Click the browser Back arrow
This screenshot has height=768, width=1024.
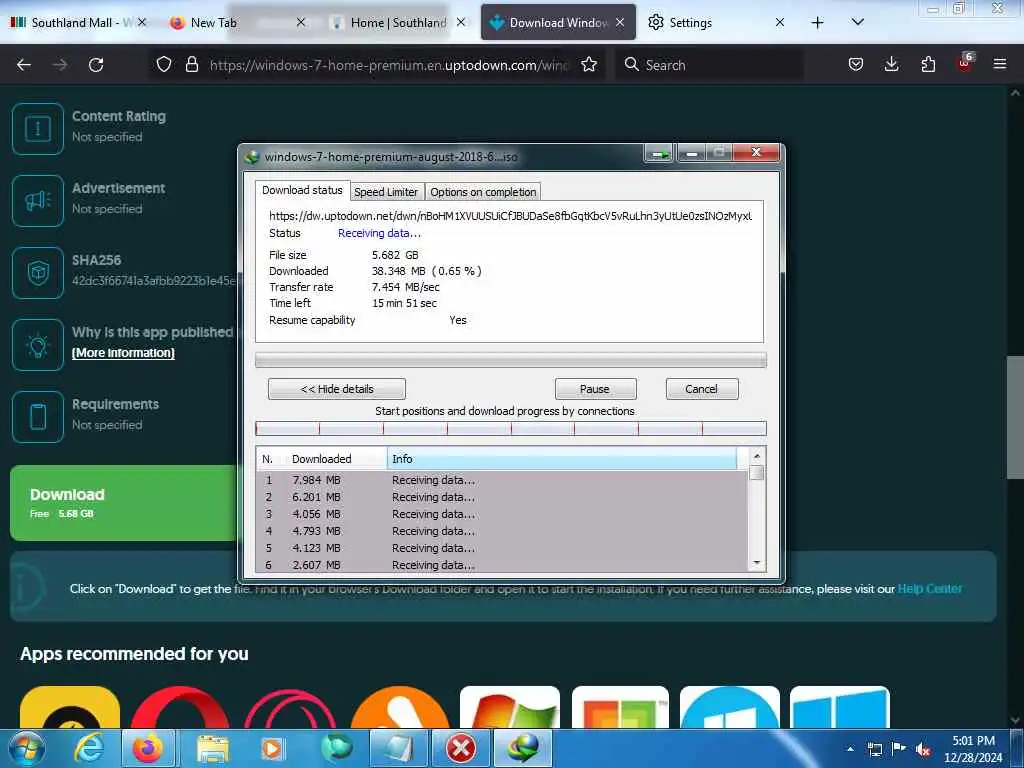[24, 65]
